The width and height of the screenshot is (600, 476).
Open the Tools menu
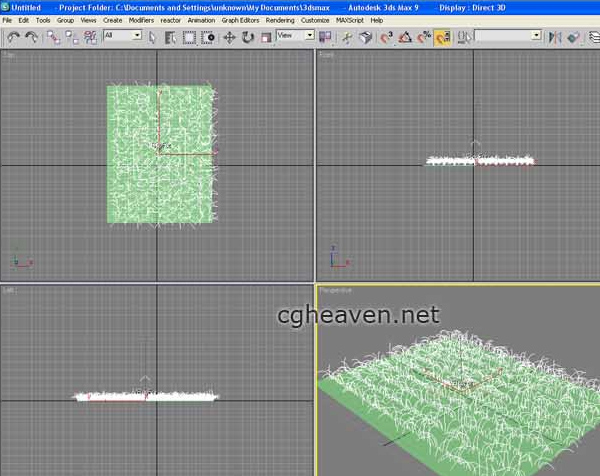(43, 20)
